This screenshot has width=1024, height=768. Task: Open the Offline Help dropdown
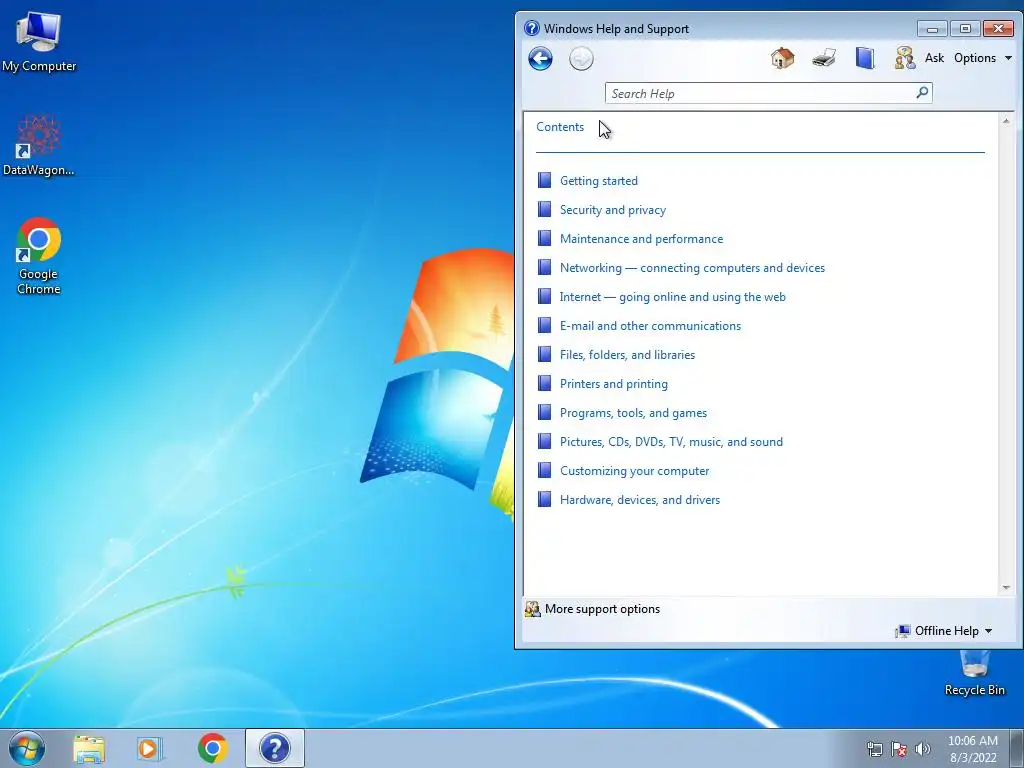pyautogui.click(x=944, y=631)
